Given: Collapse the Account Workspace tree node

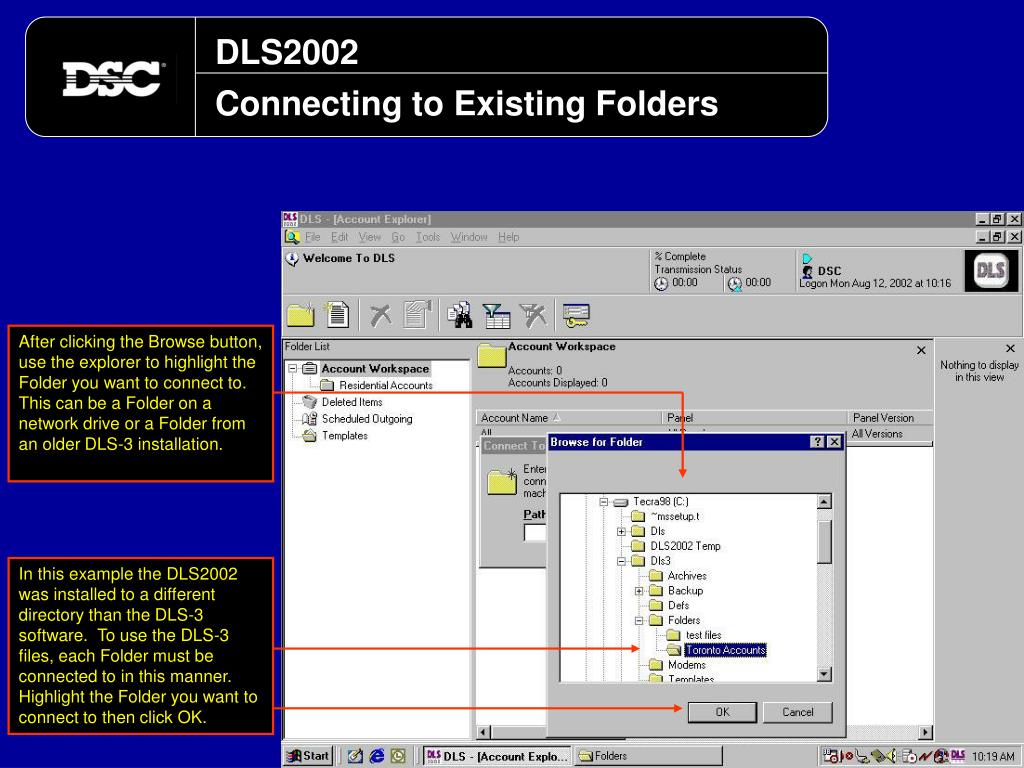Looking at the screenshot, I should (x=293, y=369).
